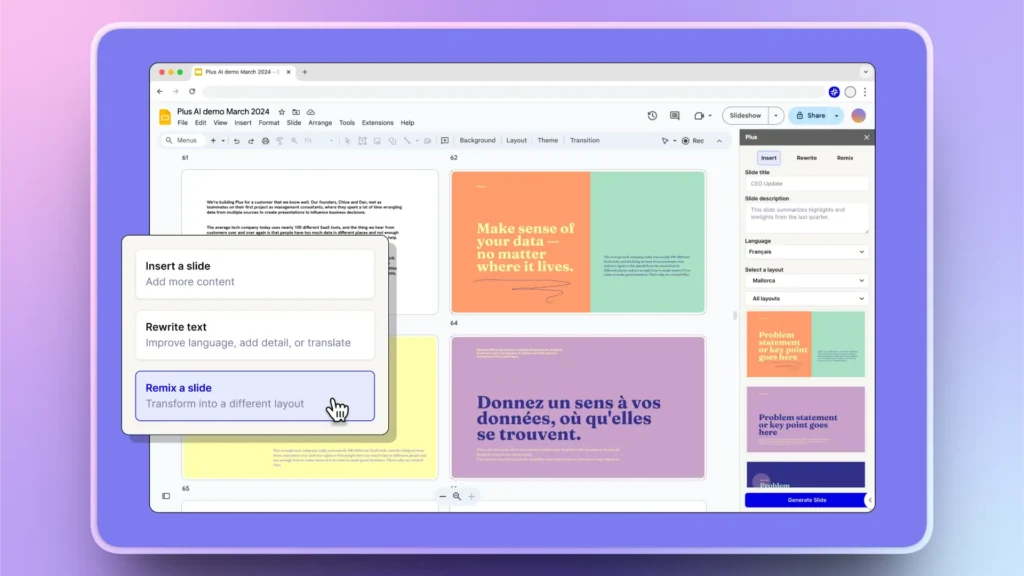The image size is (1024, 576).
Task: Click the zoom magnifier in the toolbar
Action: [295, 141]
